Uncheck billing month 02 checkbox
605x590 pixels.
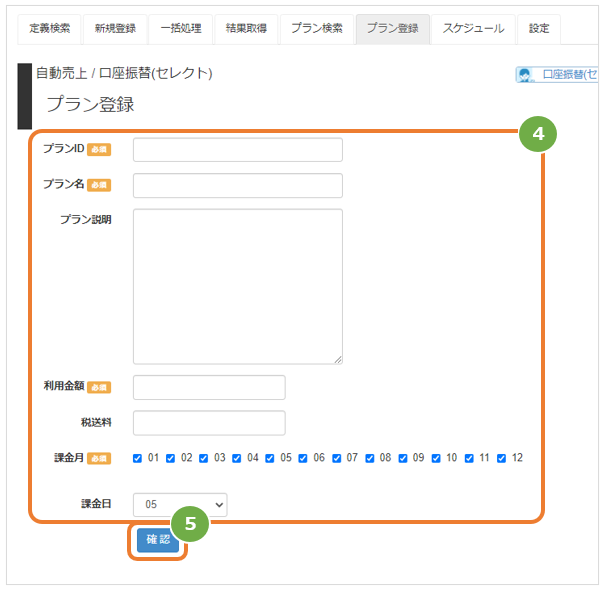[x=170, y=458]
